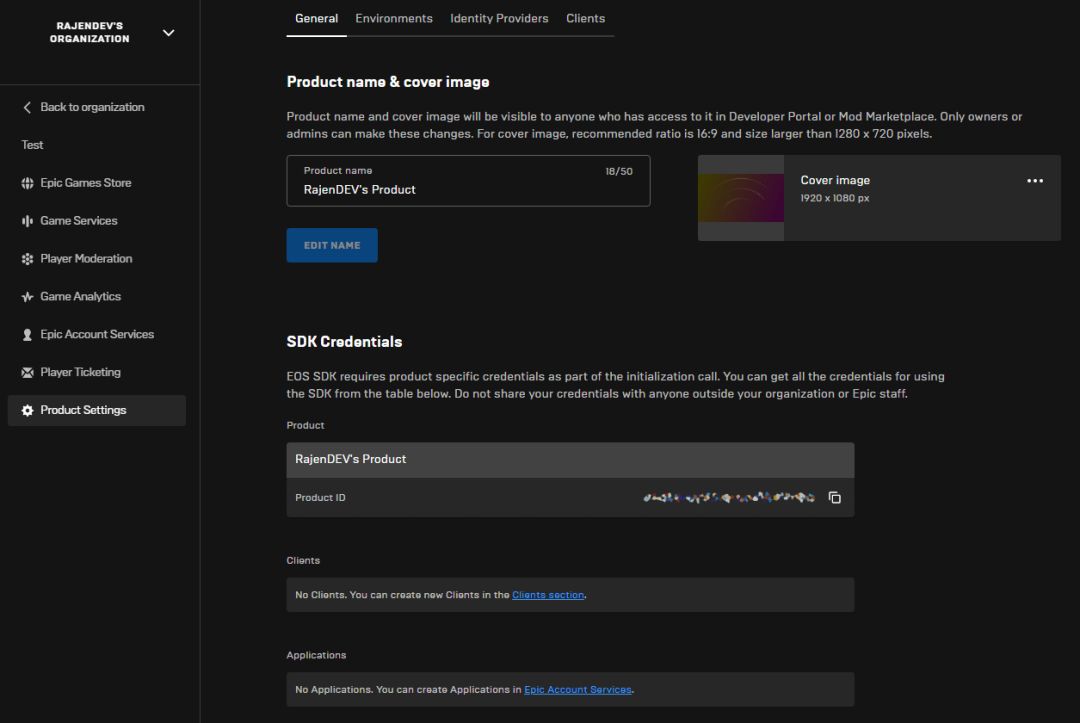The height and width of the screenshot is (723, 1080).
Task: Click the SDK Credentials heading
Action: 344,342
